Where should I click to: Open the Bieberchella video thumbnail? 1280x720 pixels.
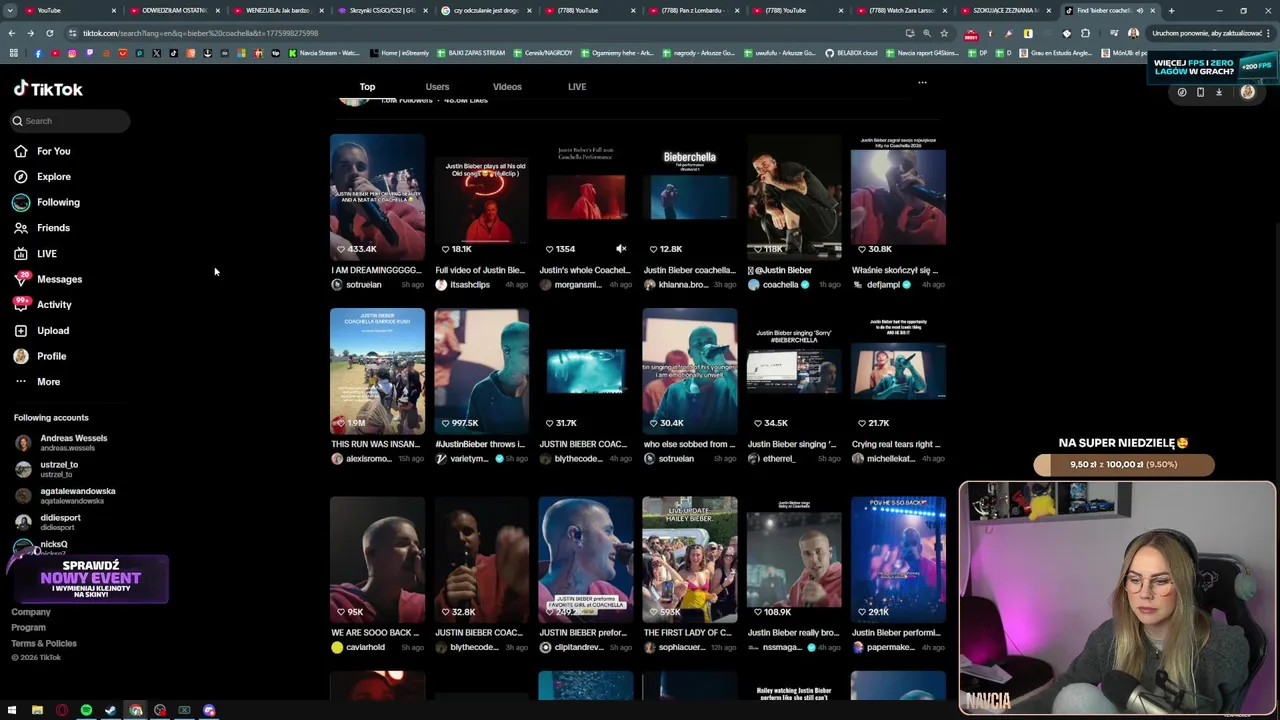pos(689,196)
